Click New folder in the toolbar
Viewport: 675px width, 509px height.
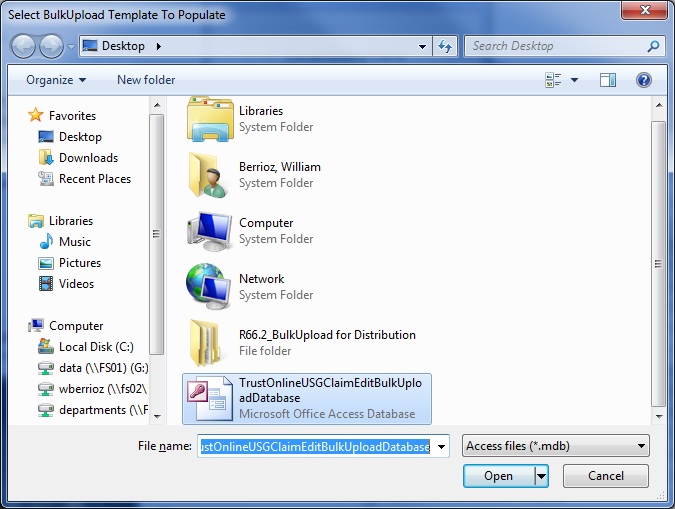146,80
